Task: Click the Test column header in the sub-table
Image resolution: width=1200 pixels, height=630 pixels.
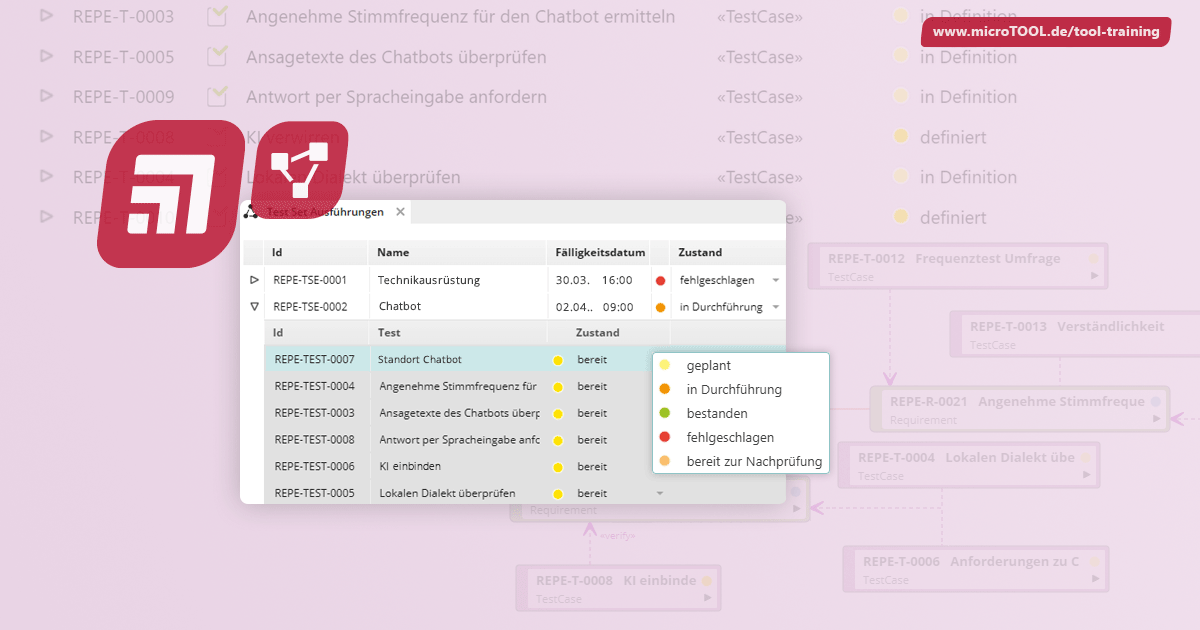Action: tap(457, 333)
